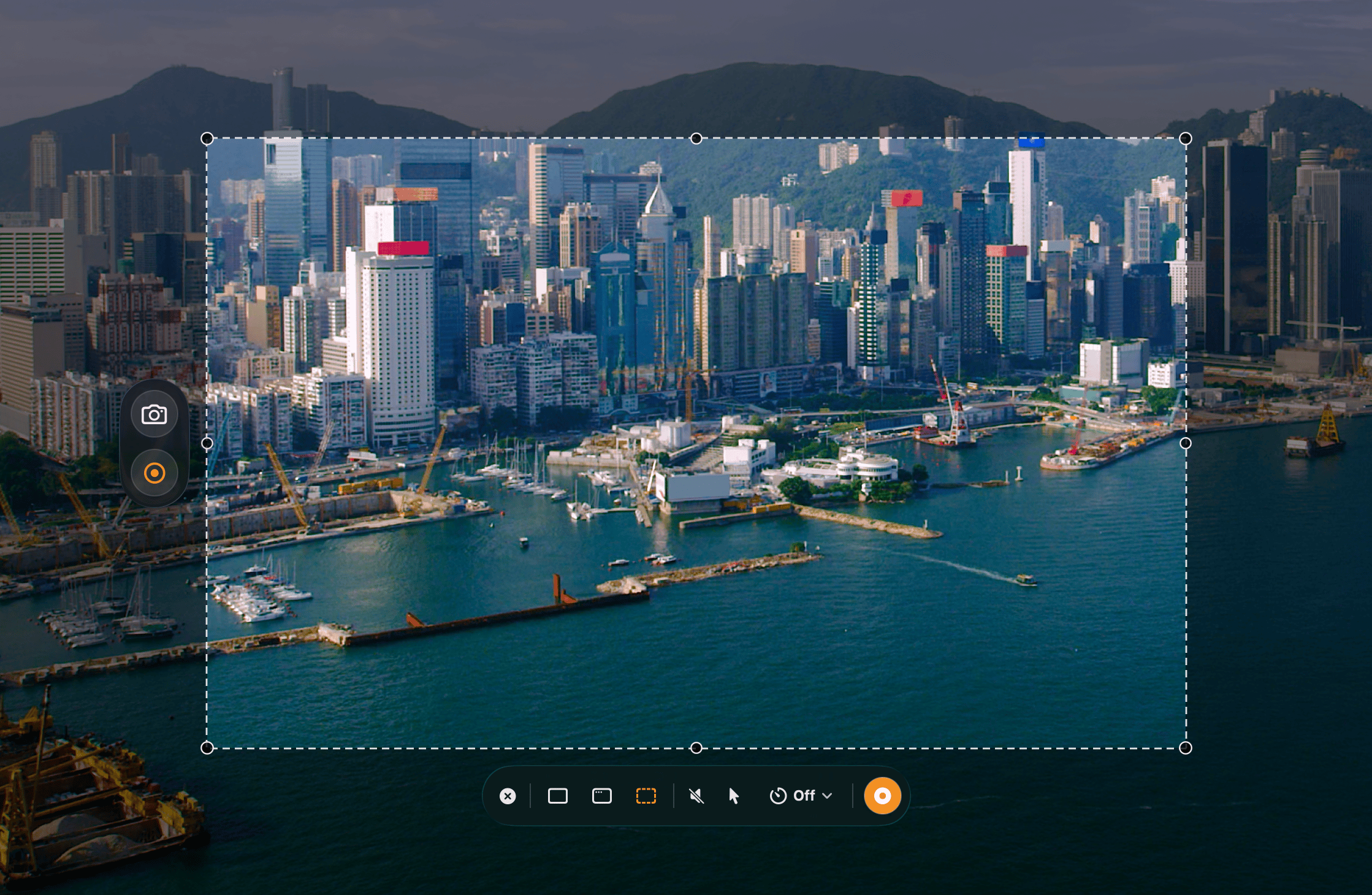Select video recording mode on the side panel
1372x895 pixels.
pyautogui.click(x=154, y=473)
